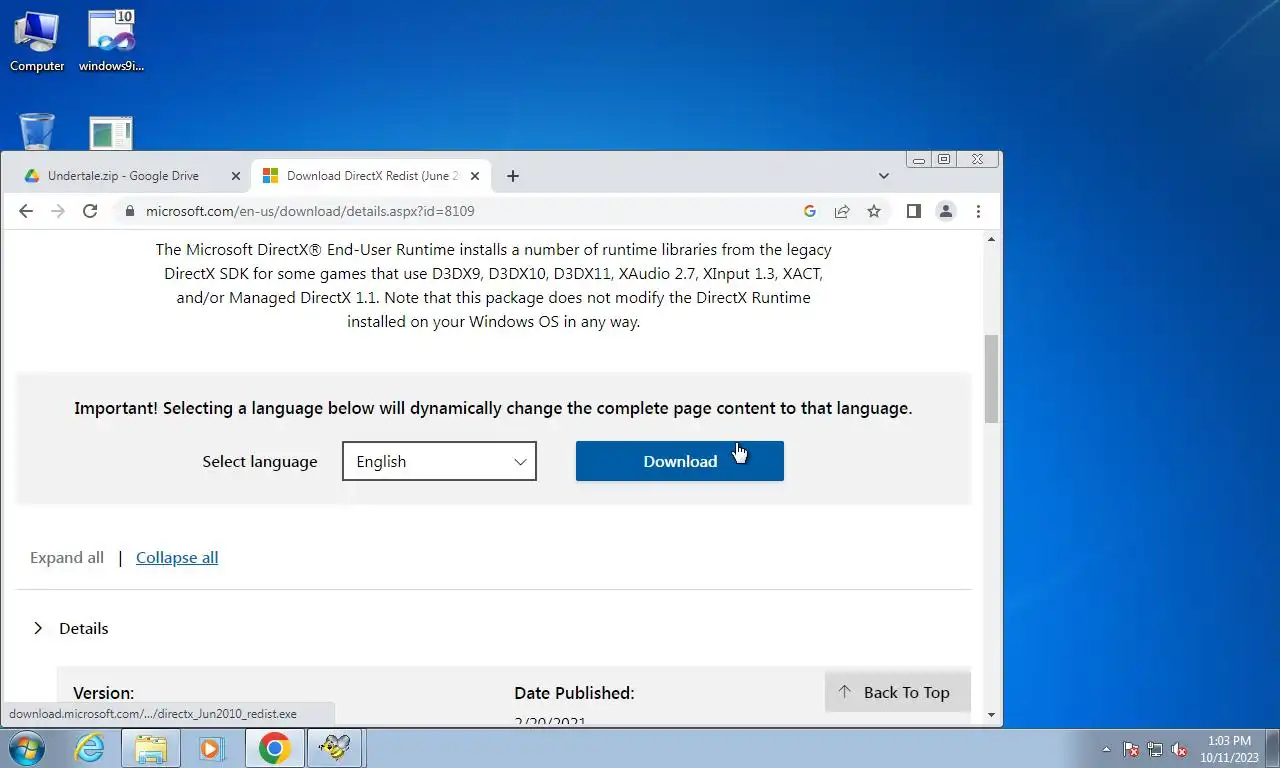Close the Download DirectX Redist tab
The height and width of the screenshot is (768, 1280).
(x=475, y=176)
